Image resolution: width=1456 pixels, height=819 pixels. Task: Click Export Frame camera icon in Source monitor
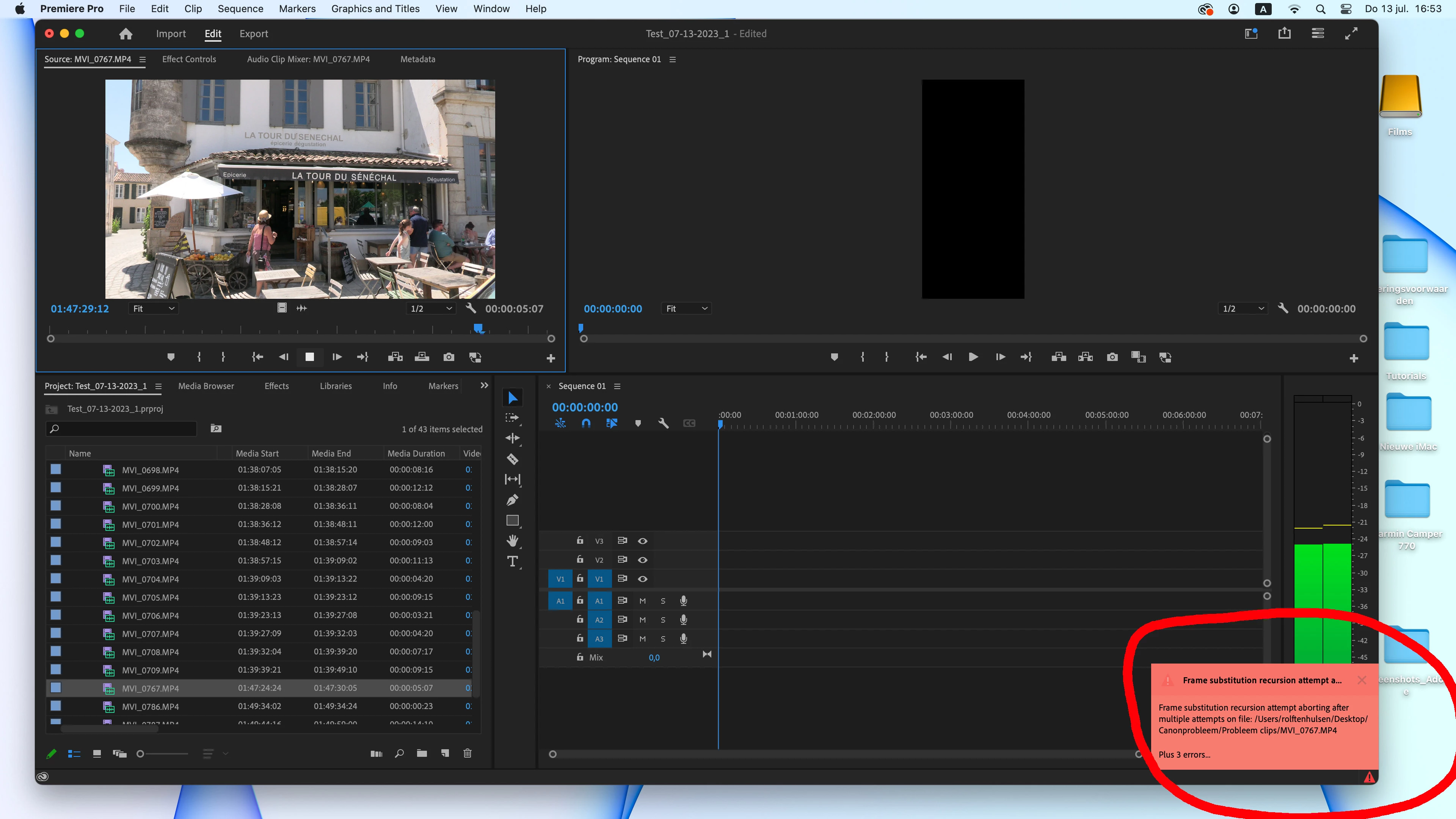coord(448,357)
